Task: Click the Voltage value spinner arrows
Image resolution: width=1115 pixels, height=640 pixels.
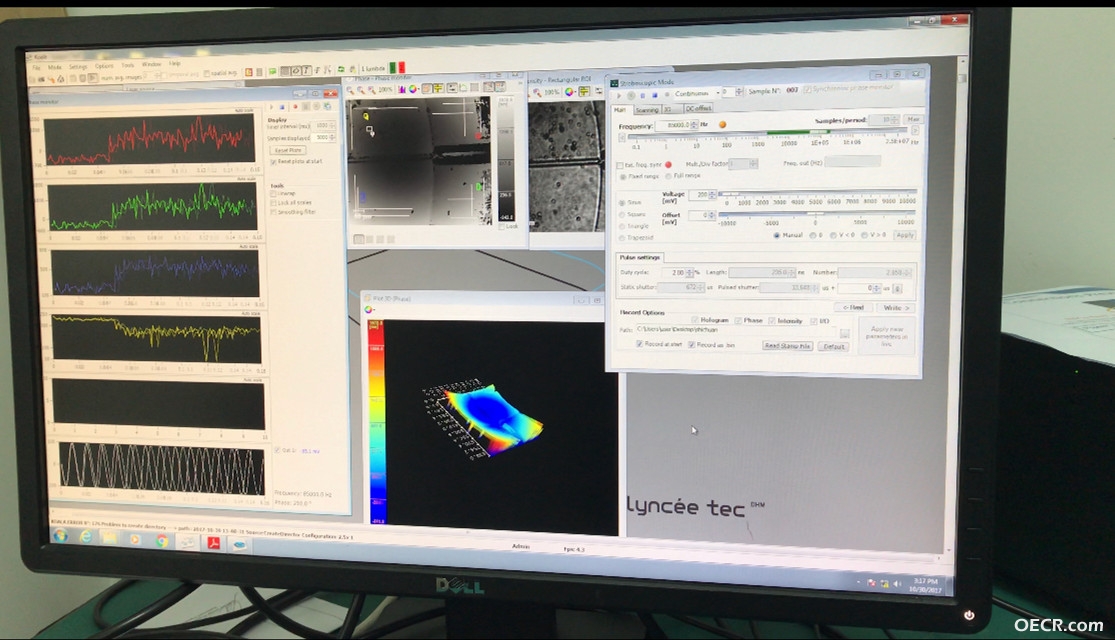Action: coord(713,195)
